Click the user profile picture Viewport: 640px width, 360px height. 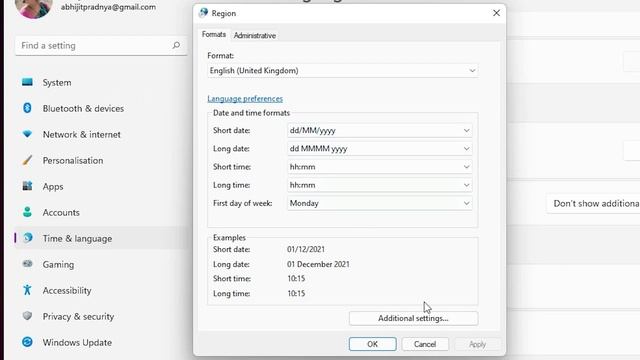coord(33,7)
